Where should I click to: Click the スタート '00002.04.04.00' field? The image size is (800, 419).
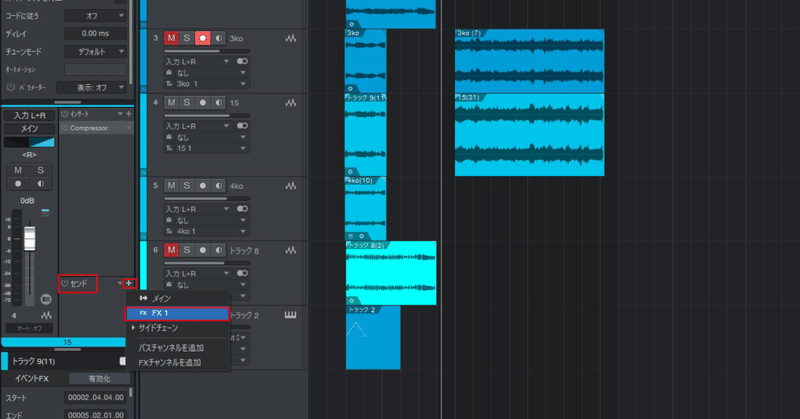(95, 397)
